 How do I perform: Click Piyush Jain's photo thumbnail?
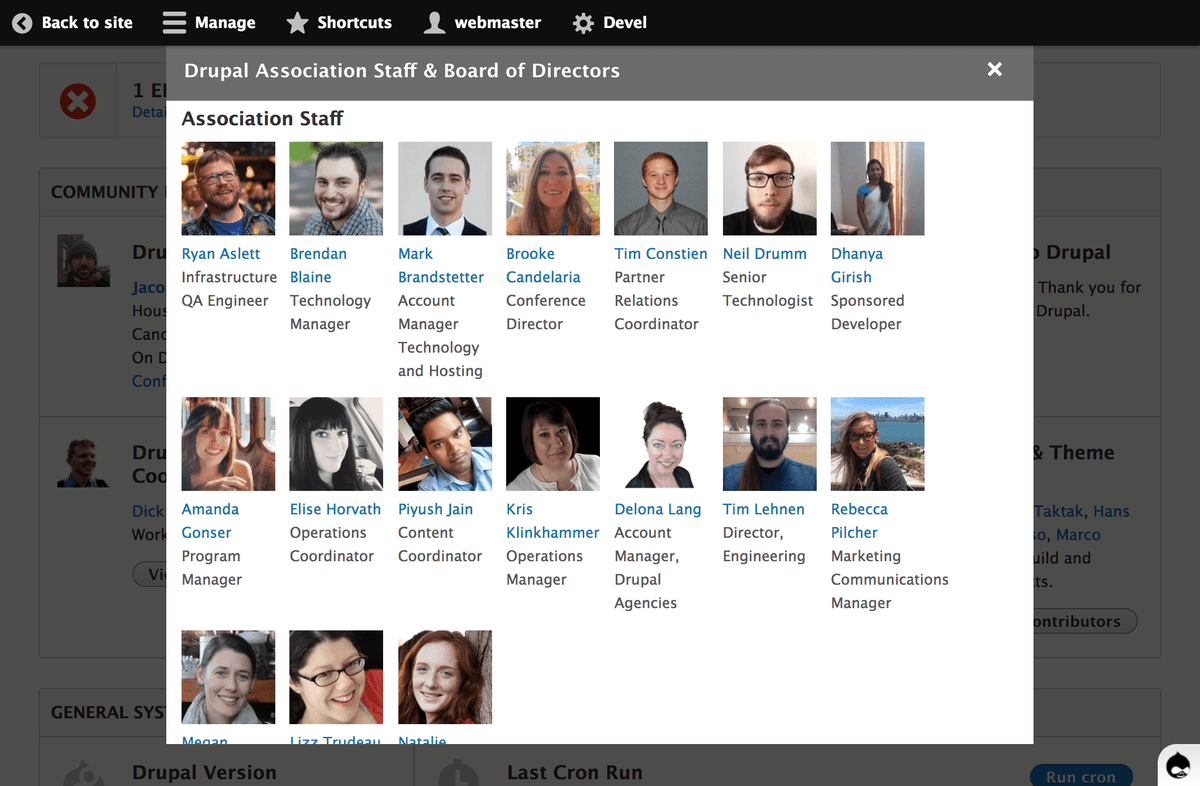[x=445, y=444]
